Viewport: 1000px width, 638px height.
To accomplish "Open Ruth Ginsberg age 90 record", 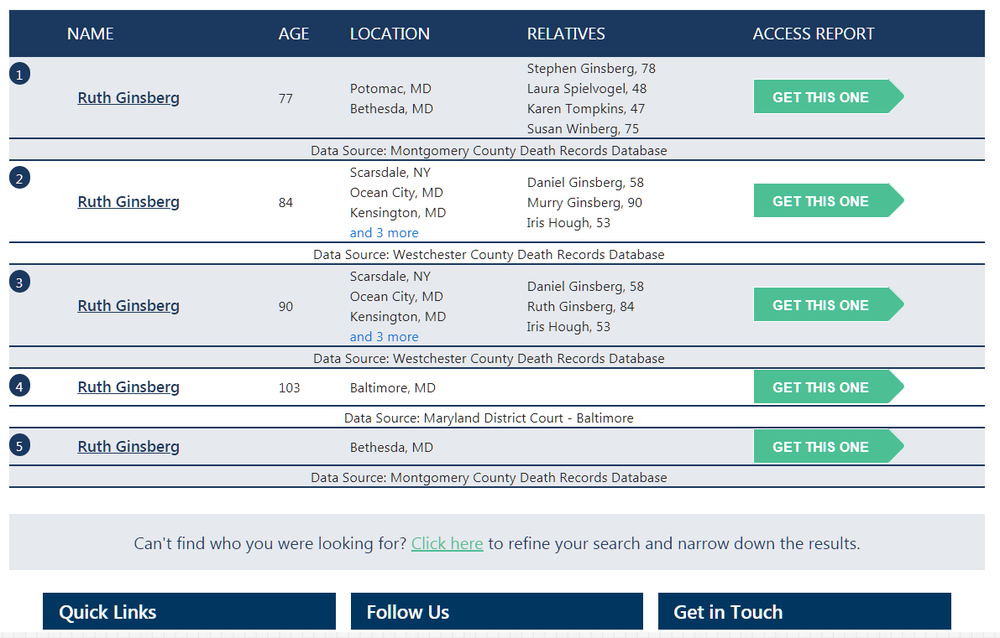I will (x=128, y=306).
